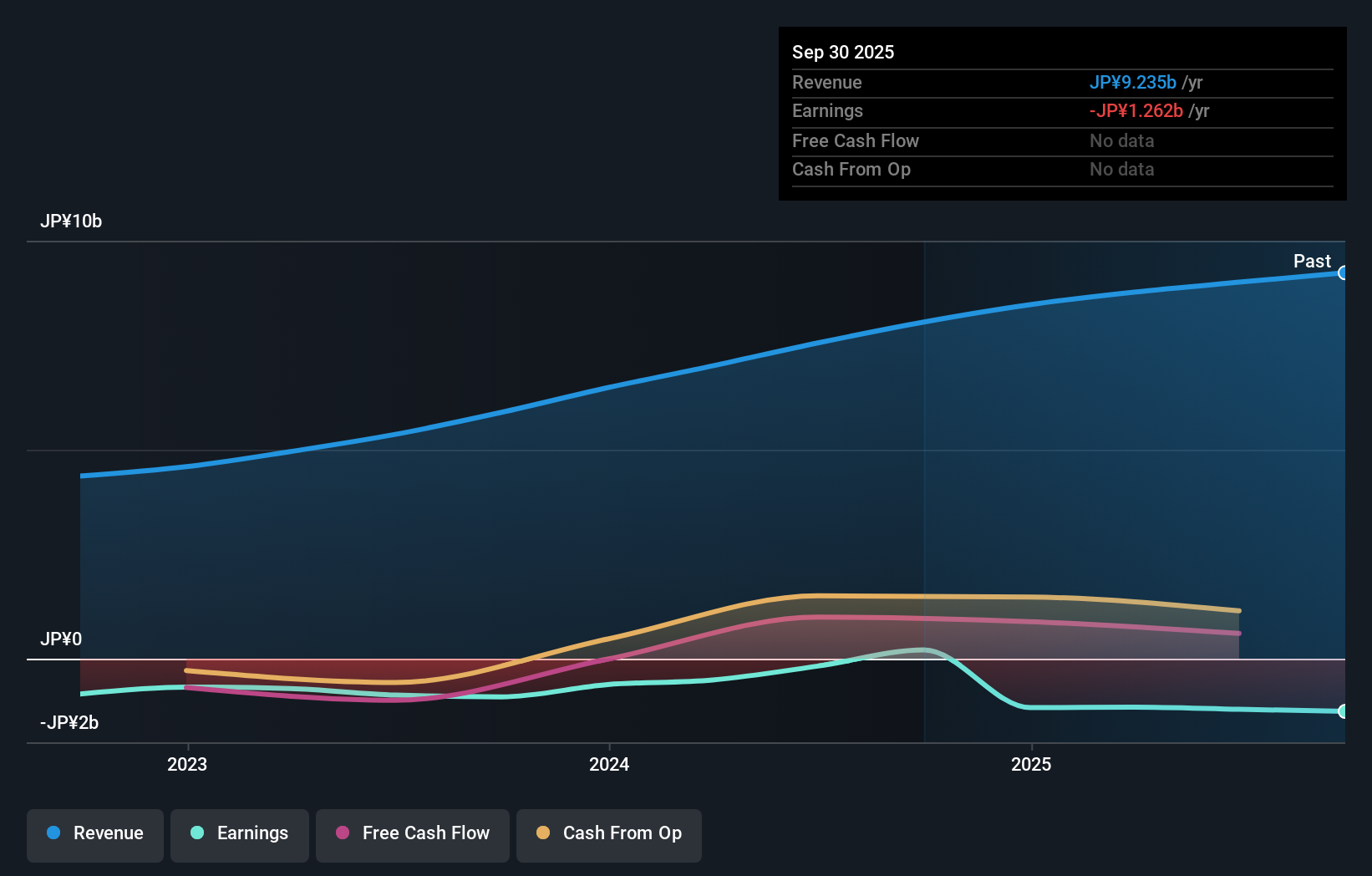Click the pink Free Cash Flow legend dot

click(341, 833)
